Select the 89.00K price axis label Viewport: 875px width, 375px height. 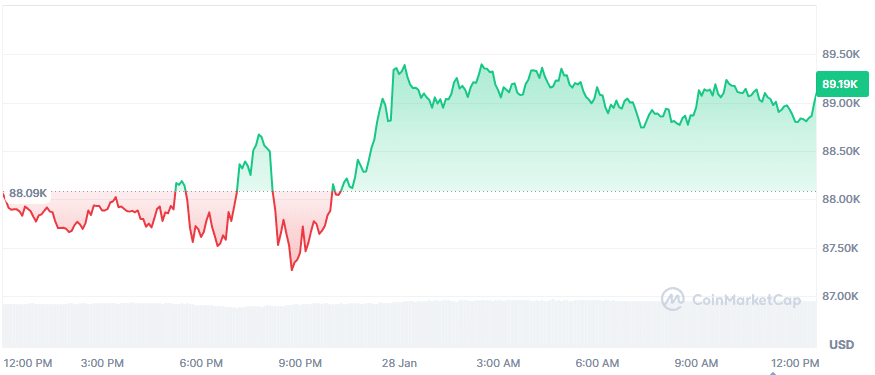841,103
